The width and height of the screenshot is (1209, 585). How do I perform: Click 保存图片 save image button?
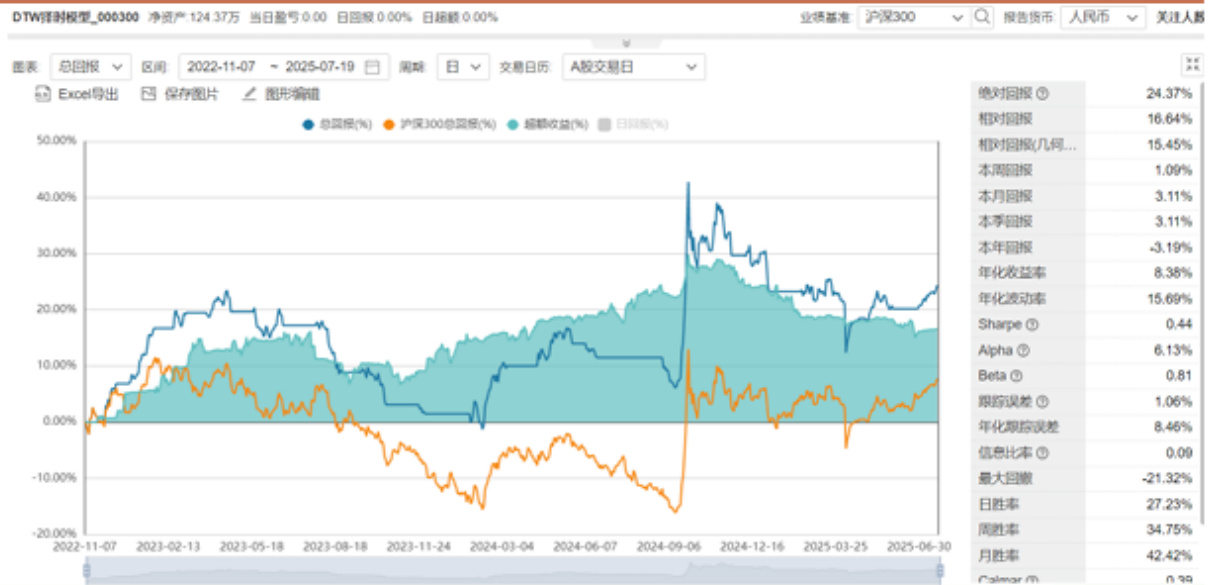(x=180, y=94)
